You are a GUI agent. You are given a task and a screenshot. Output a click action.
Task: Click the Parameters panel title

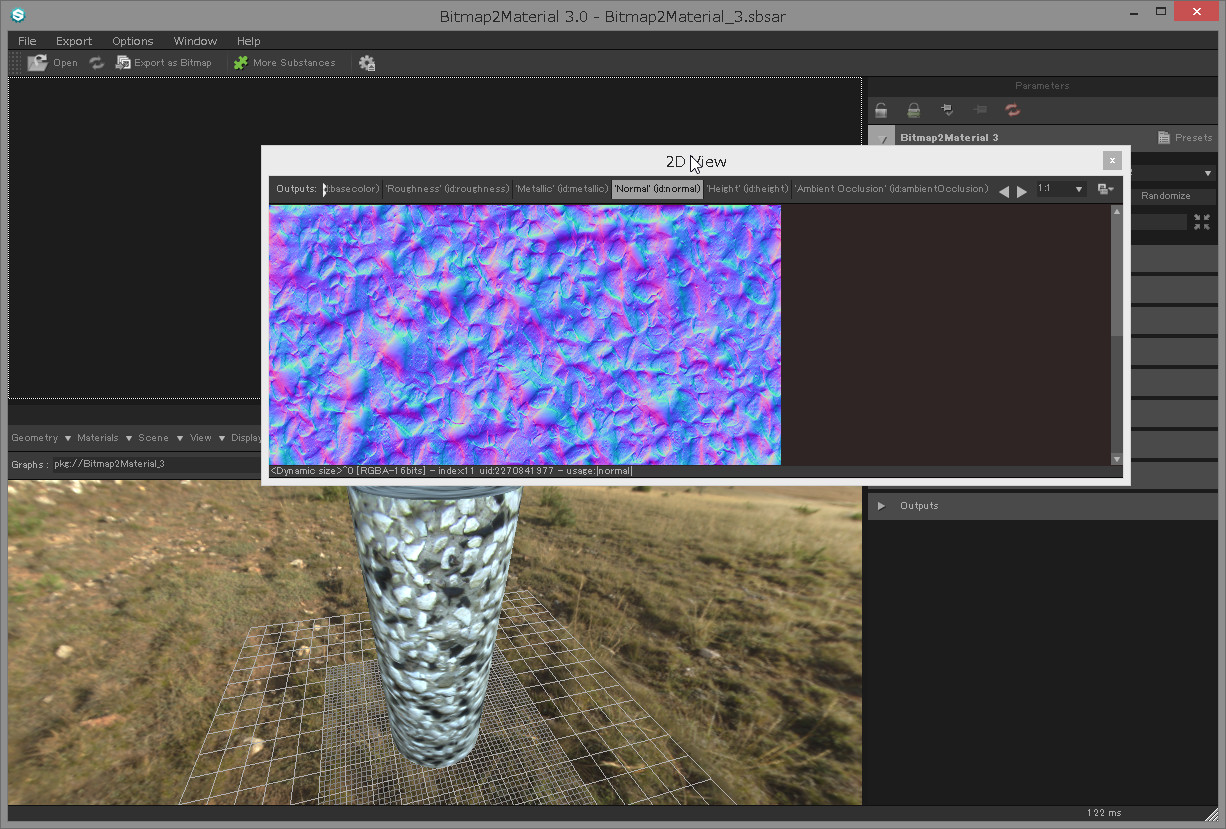1042,86
